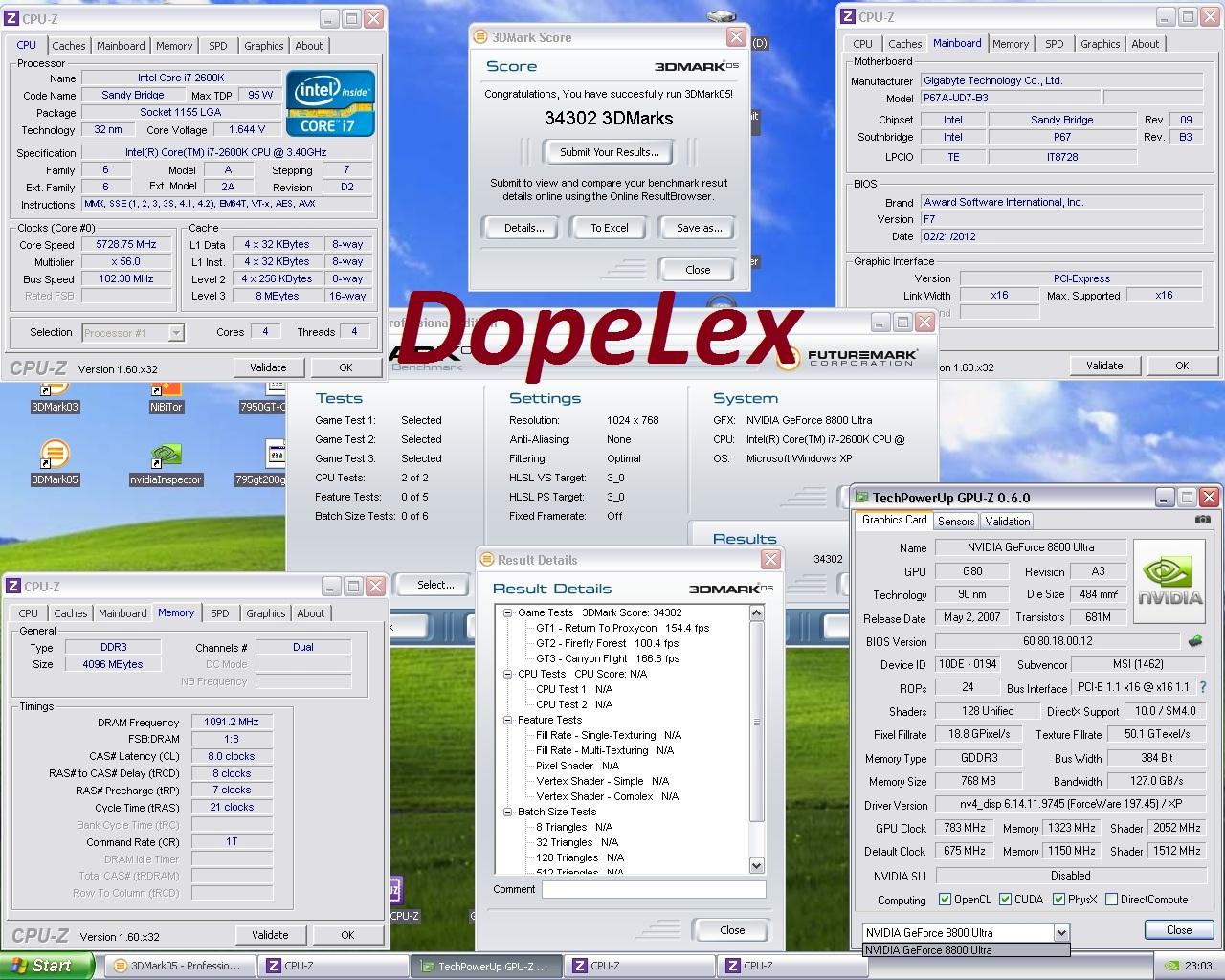1225x980 pixels.
Task: Collapse the Feature Tests tree node
Action: click(507, 720)
